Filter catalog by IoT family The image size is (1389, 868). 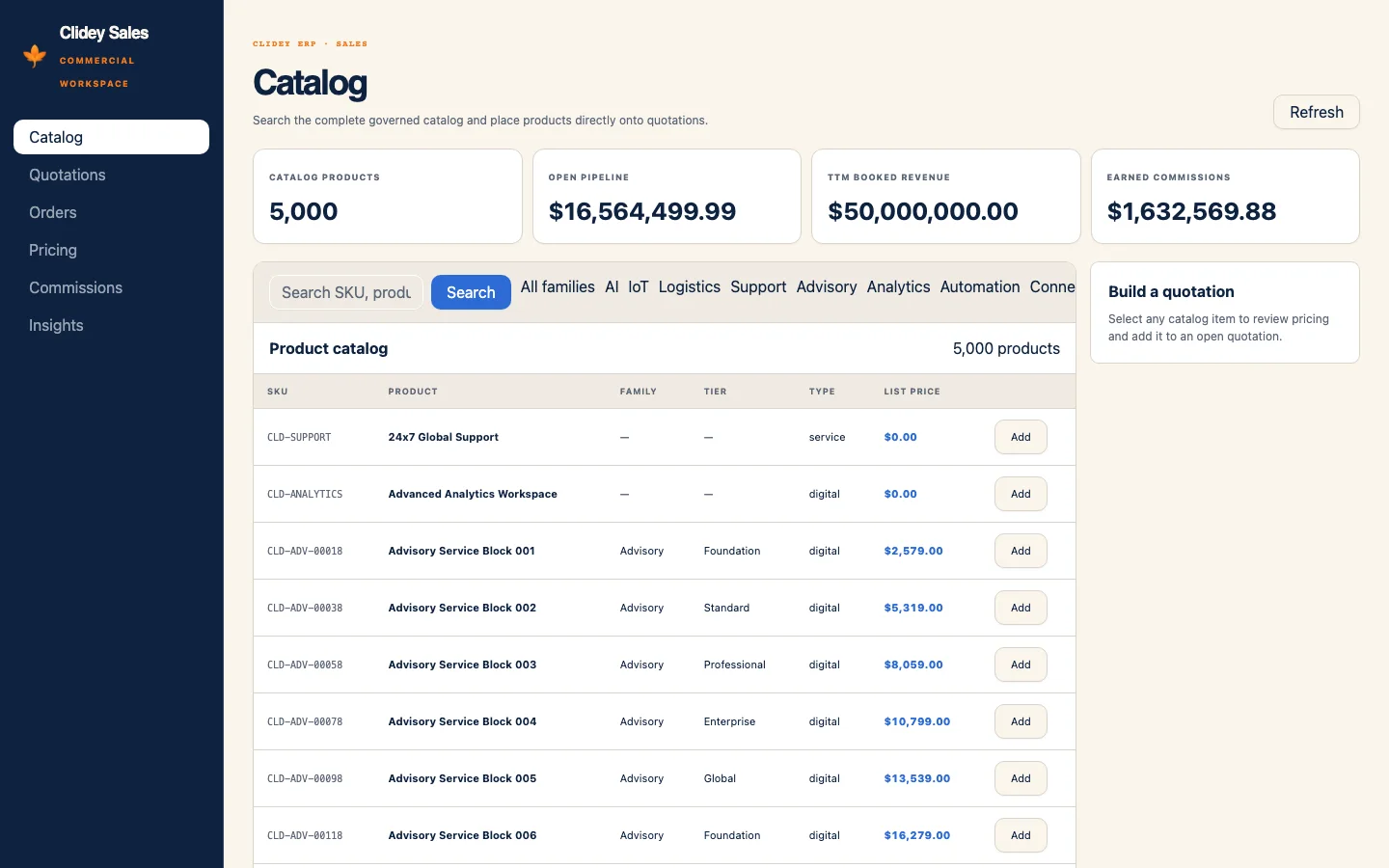[639, 286]
